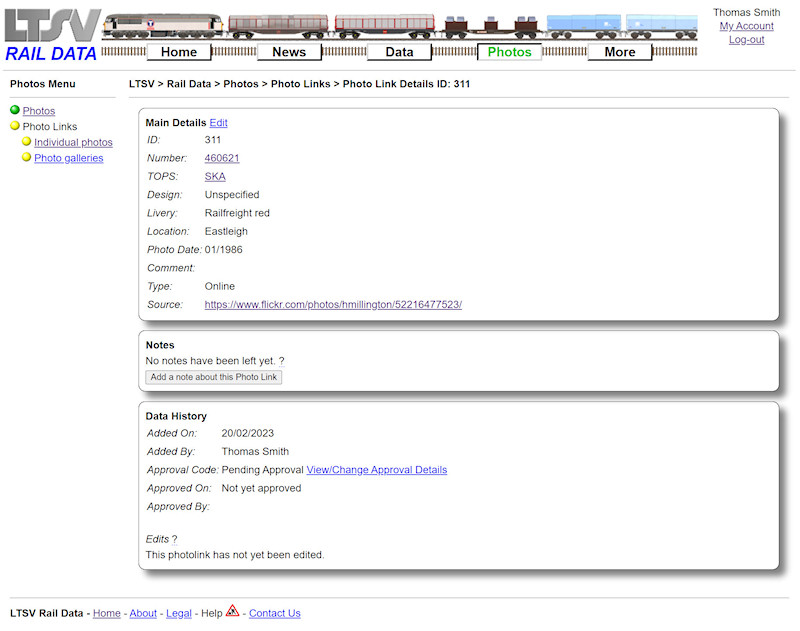Follow the flickr.com source link
Screen dimensions: 800x631
tap(331, 304)
